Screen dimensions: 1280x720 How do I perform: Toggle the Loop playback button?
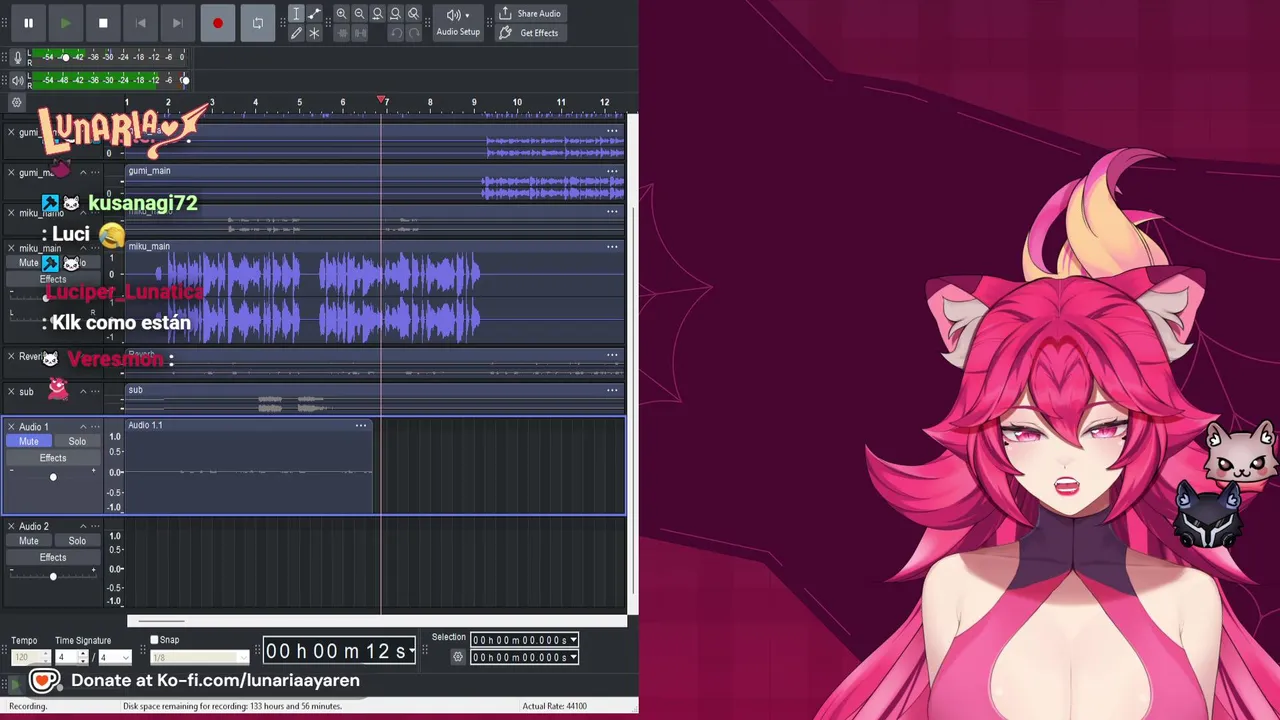coord(257,23)
